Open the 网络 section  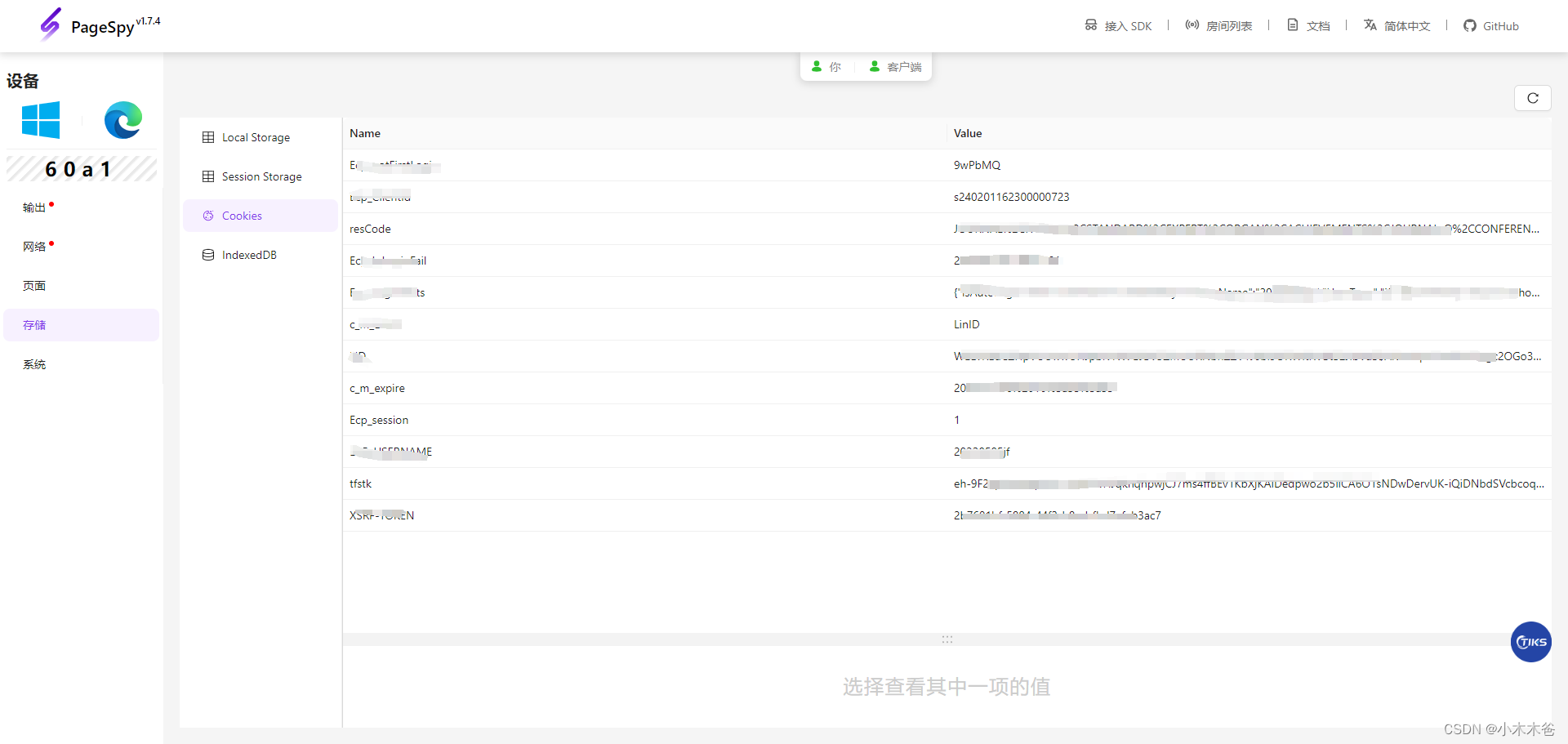34,246
